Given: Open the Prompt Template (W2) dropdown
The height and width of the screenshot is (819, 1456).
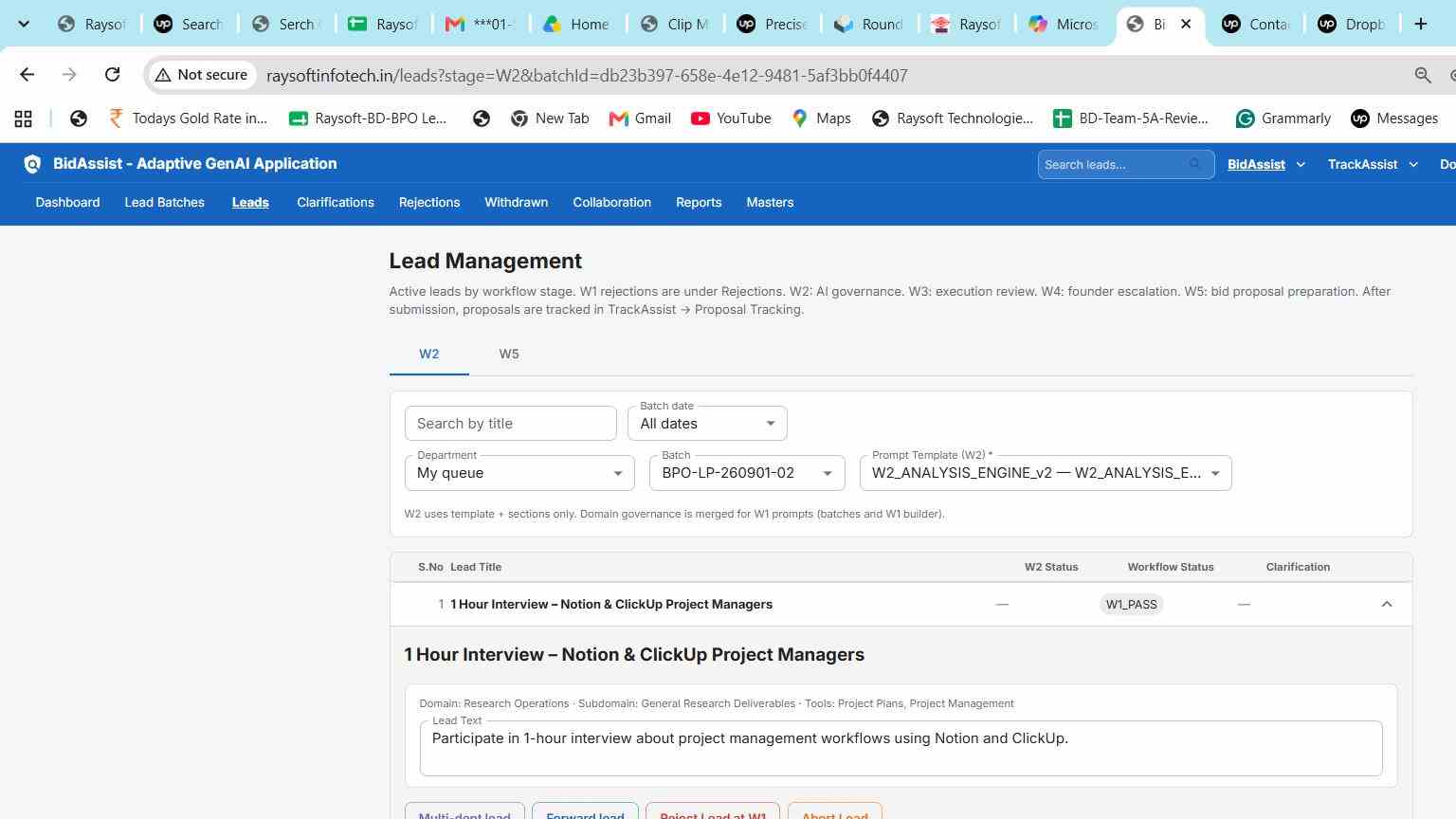Looking at the screenshot, I should pos(1046,473).
